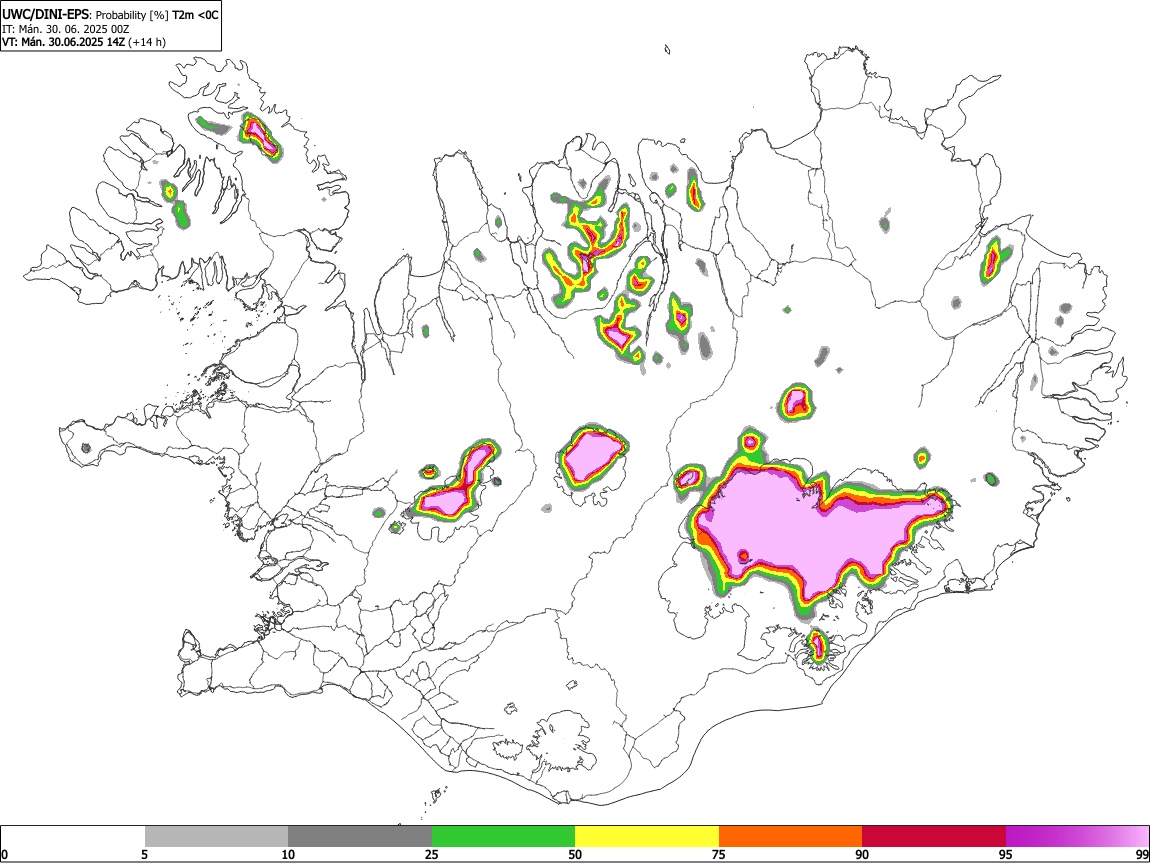Click the red 90-95% legend swatch

[934, 837]
